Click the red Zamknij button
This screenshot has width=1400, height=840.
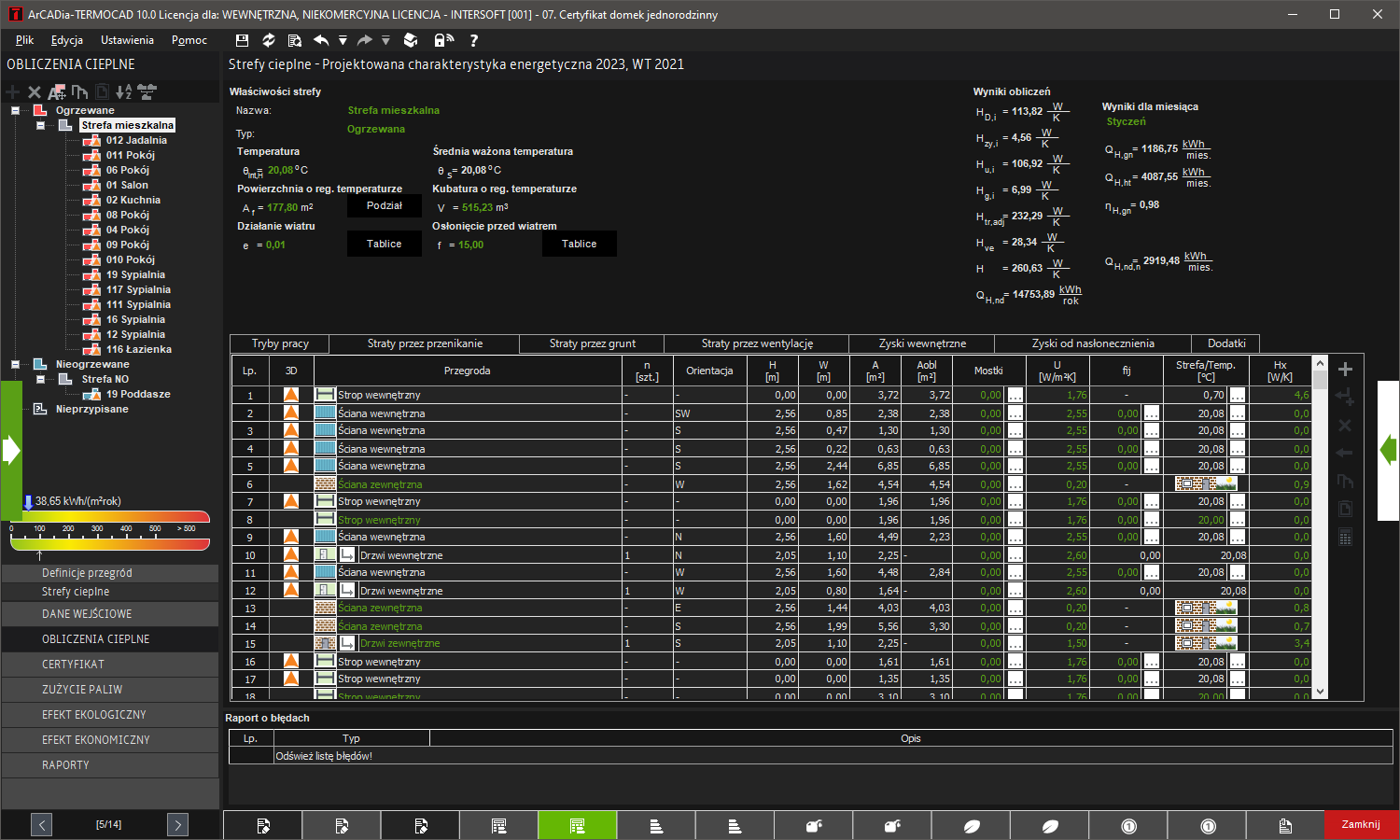[1361, 825]
